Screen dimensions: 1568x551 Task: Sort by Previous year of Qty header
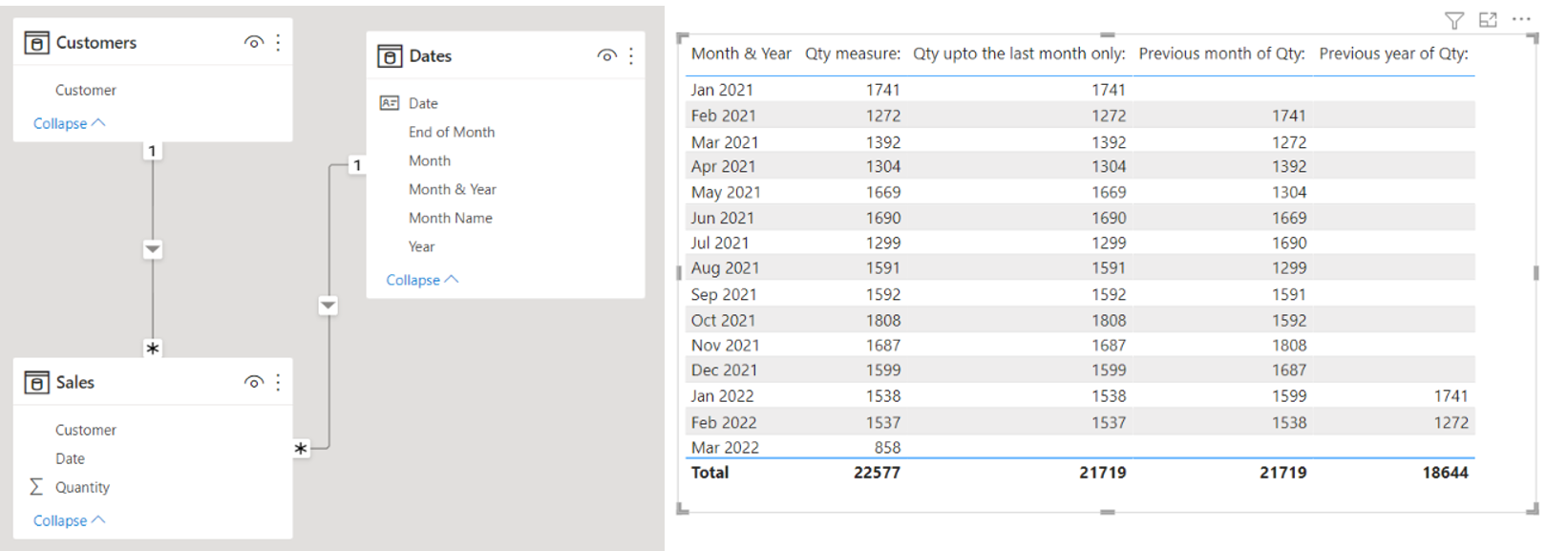(x=1393, y=53)
